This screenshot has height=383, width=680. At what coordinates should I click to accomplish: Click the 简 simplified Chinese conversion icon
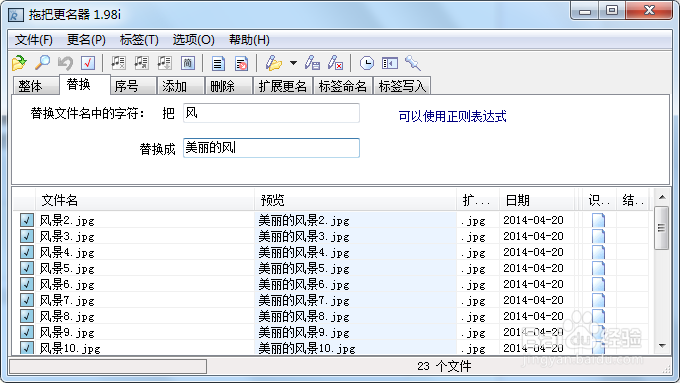(x=187, y=63)
